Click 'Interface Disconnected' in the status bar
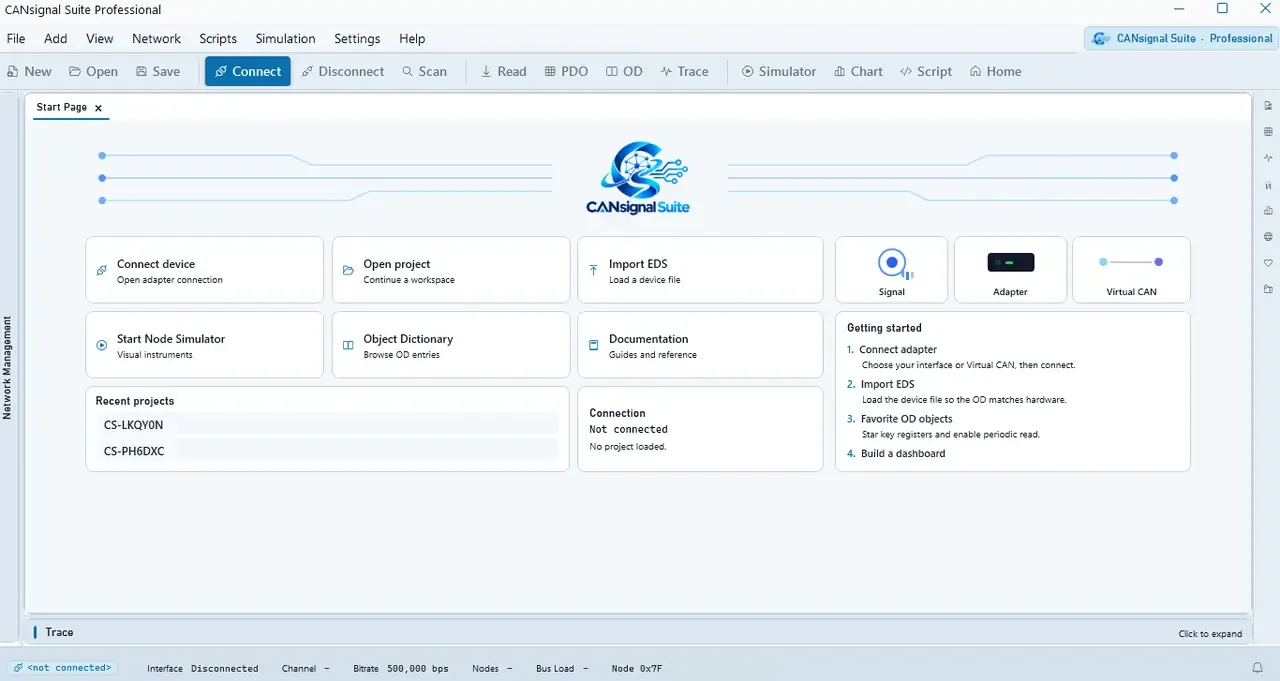This screenshot has height=681, width=1280. pyautogui.click(x=203, y=669)
